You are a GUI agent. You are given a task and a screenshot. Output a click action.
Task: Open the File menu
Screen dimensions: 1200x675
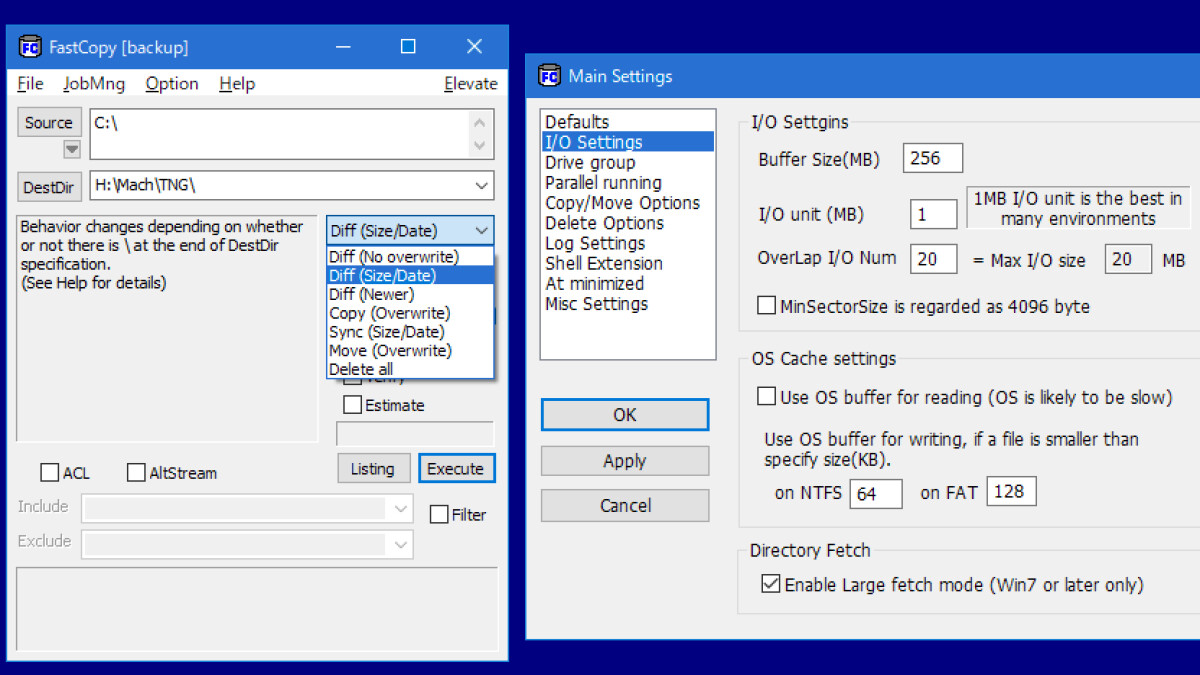[x=30, y=84]
